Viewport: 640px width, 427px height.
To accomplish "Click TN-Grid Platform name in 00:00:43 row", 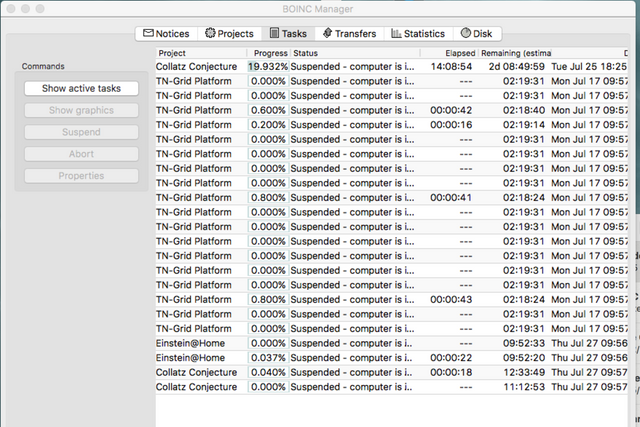I will (193, 300).
